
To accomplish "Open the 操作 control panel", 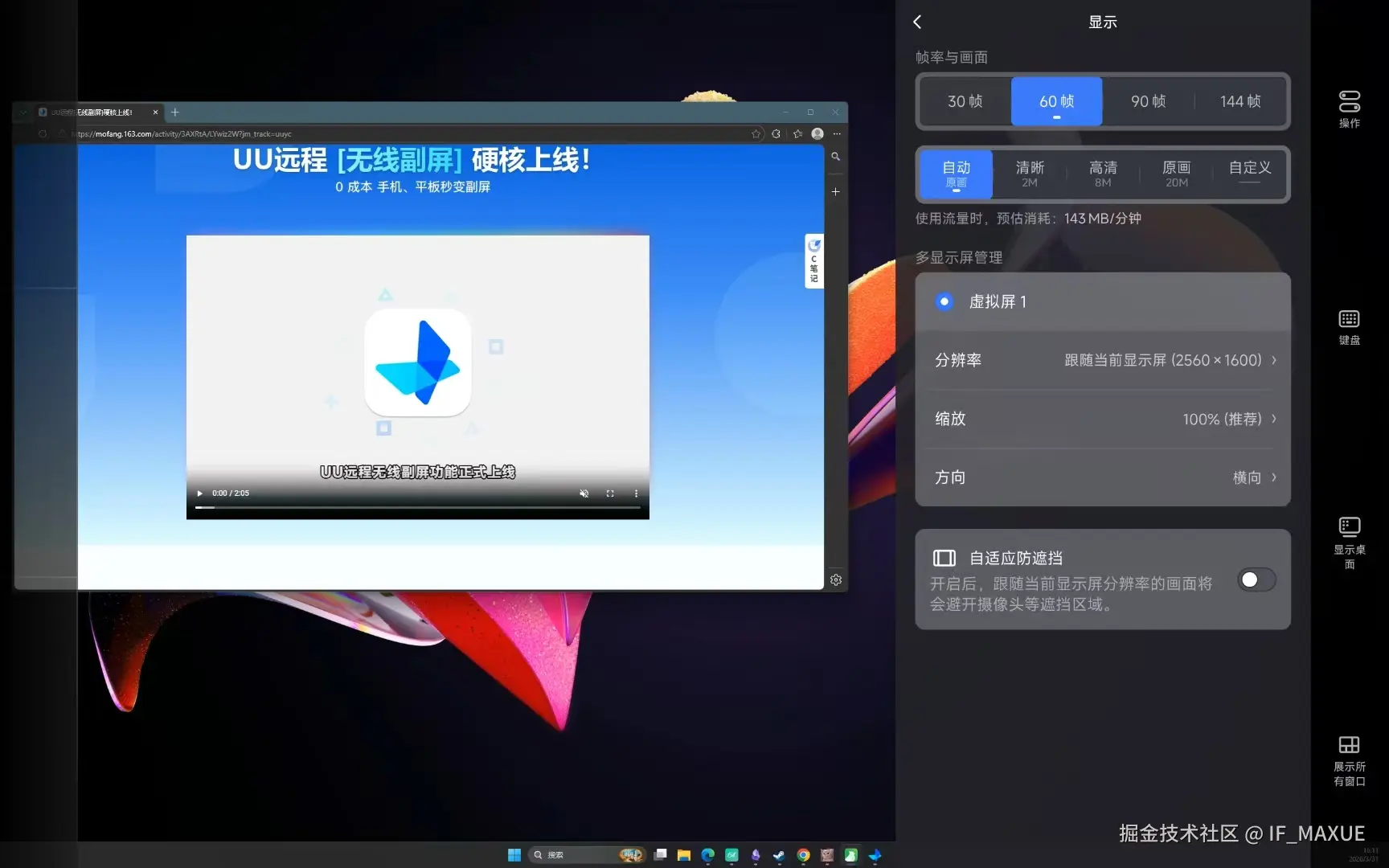I will coord(1349,108).
